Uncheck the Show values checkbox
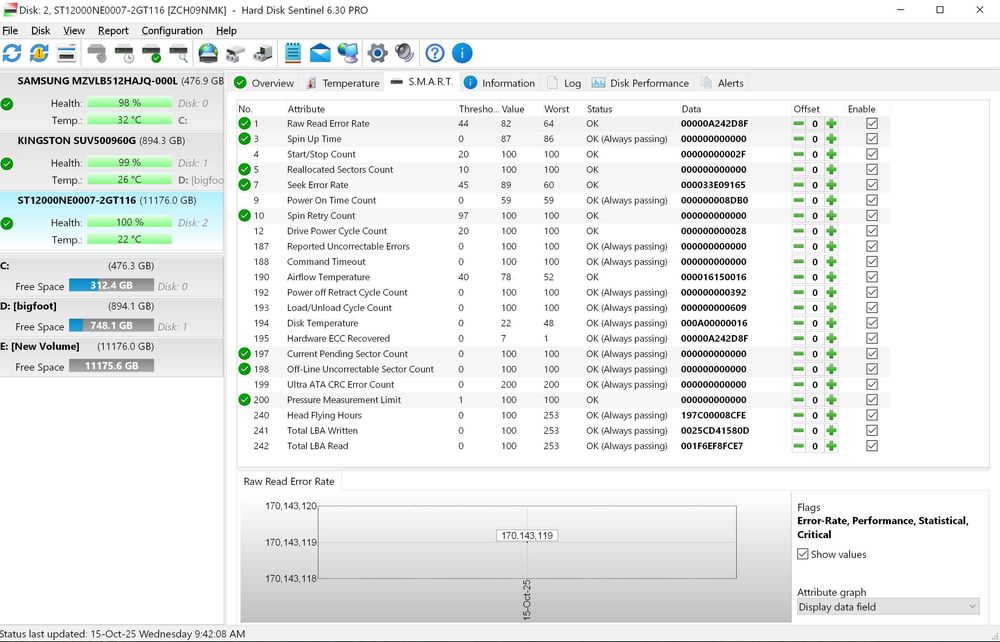 tap(803, 554)
